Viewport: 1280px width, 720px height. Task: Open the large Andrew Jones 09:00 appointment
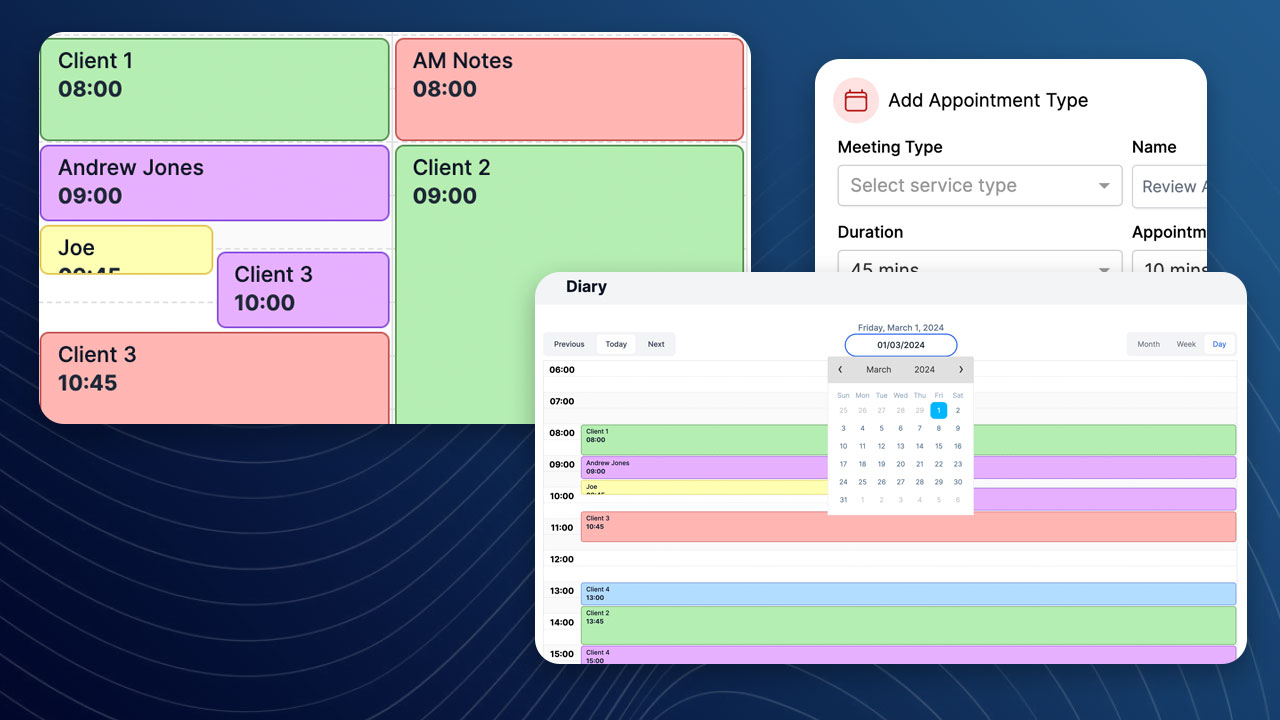pyautogui.click(x=214, y=183)
